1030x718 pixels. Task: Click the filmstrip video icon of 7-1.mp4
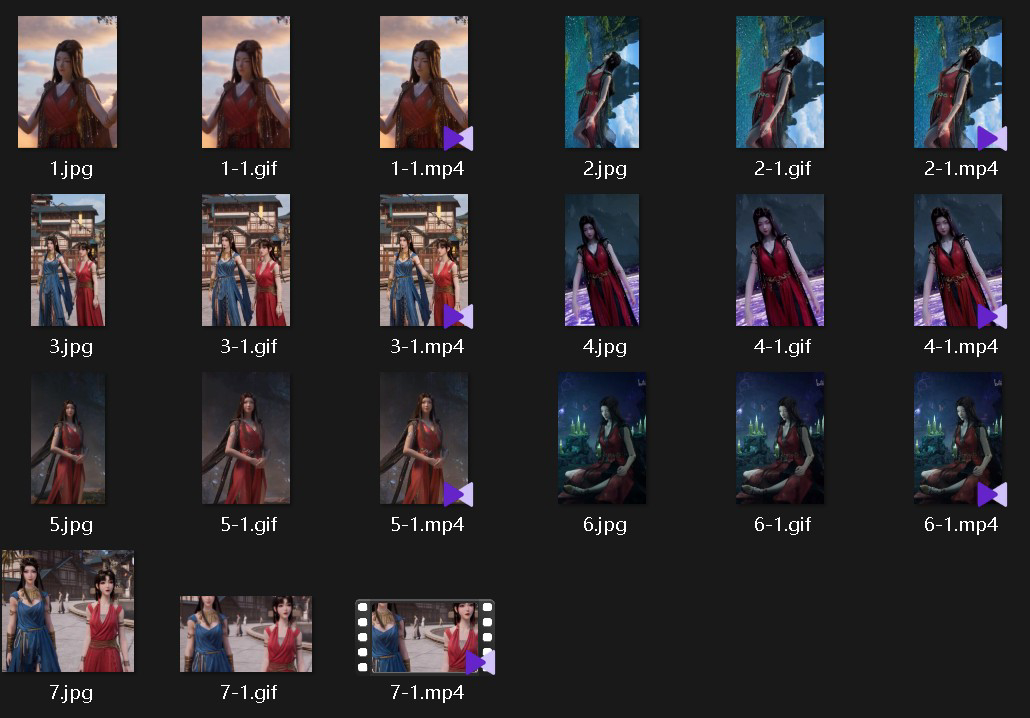424,637
